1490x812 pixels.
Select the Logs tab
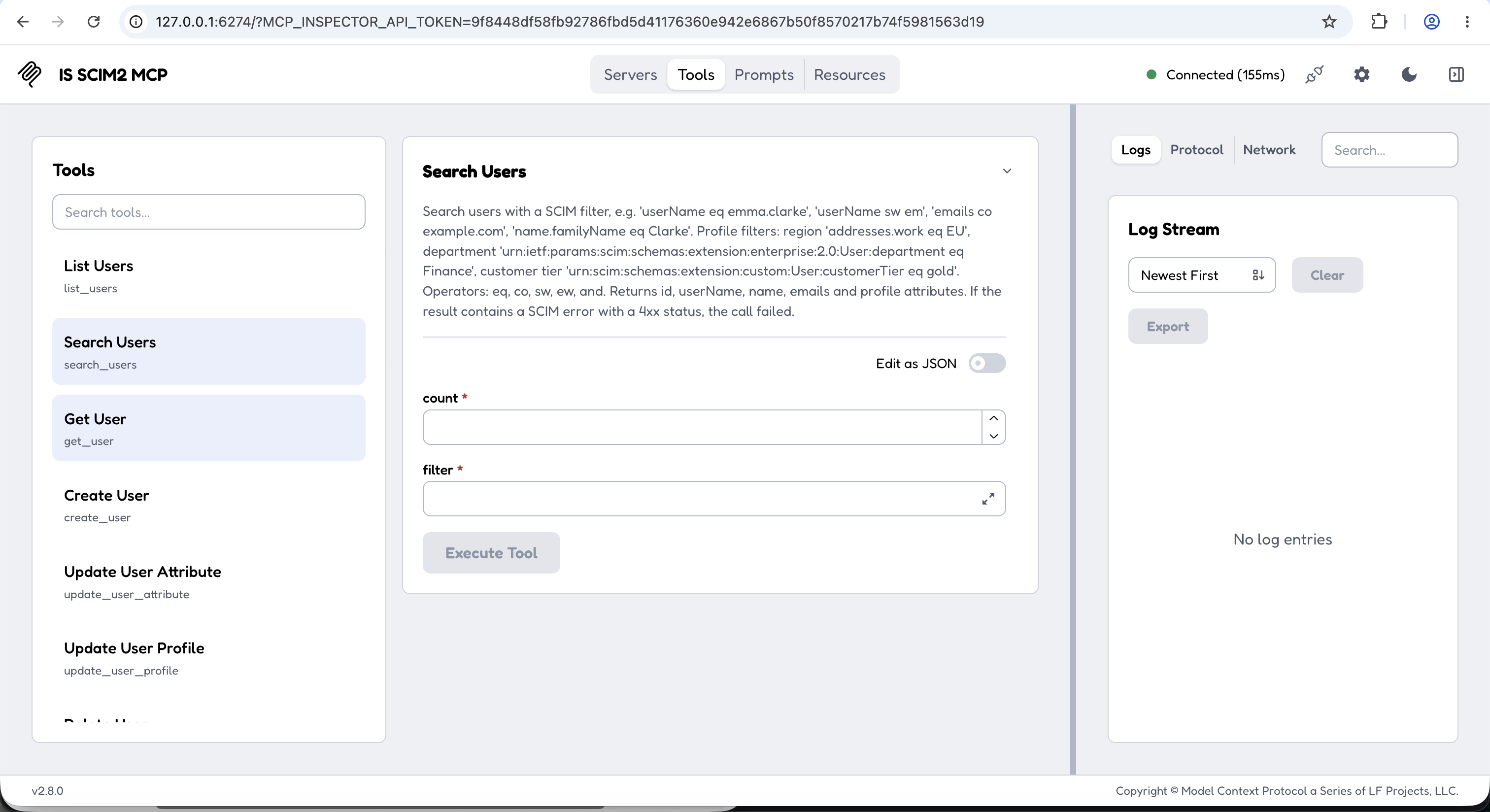[x=1135, y=150]
